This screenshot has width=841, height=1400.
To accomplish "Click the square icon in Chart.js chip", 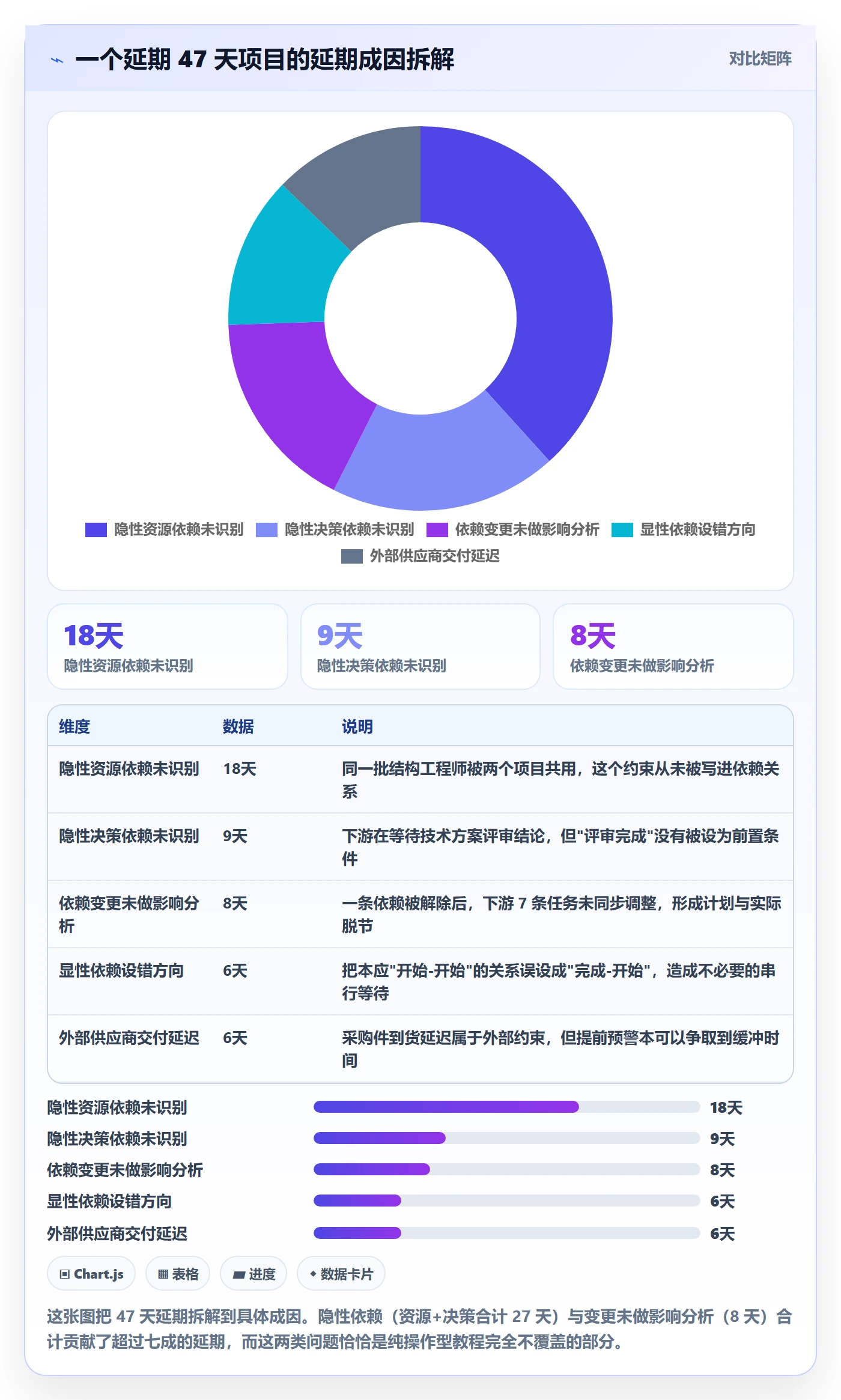I will click(x=65, y=1274).
